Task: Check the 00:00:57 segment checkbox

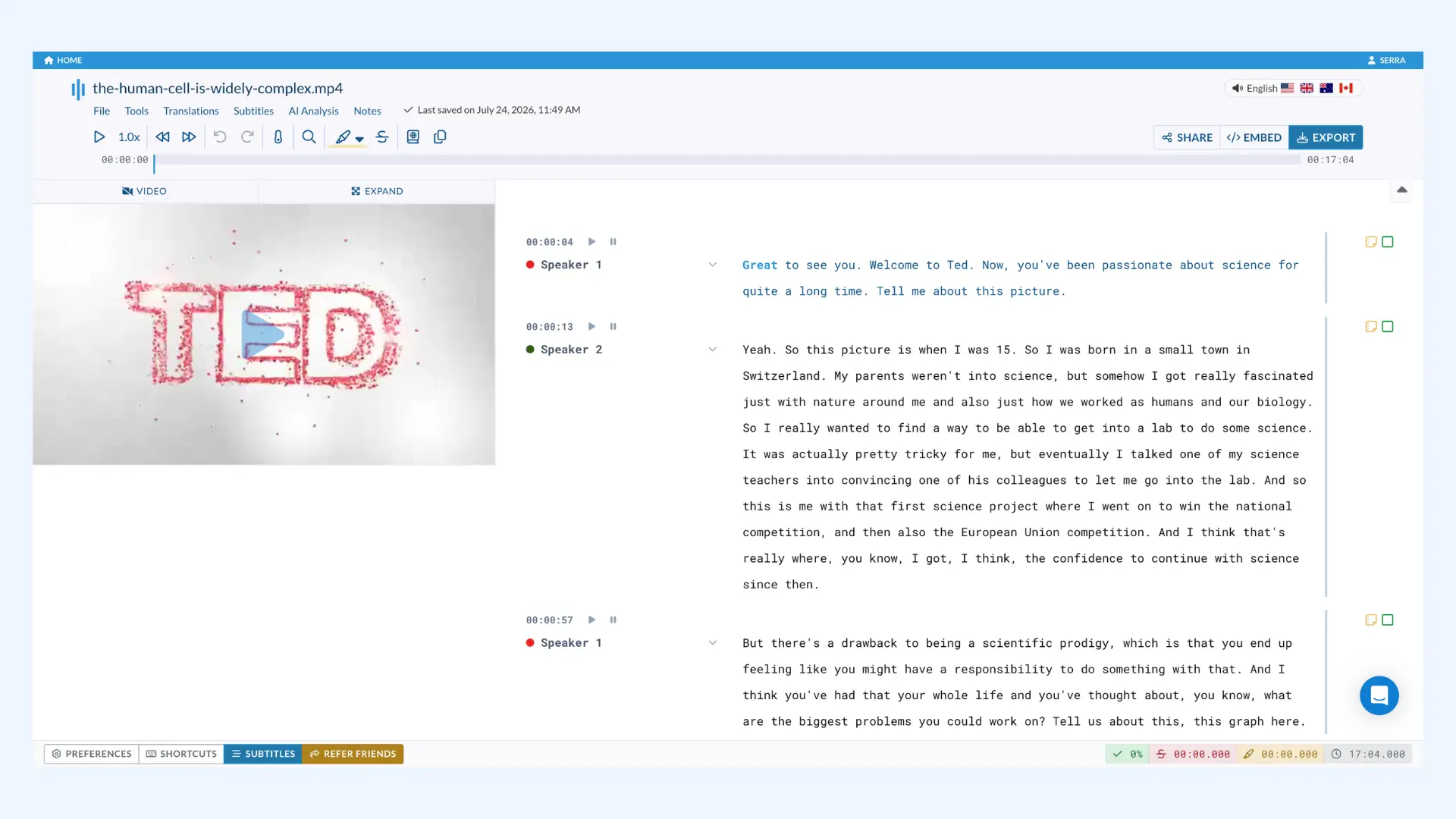Action: coord(1388,620)
